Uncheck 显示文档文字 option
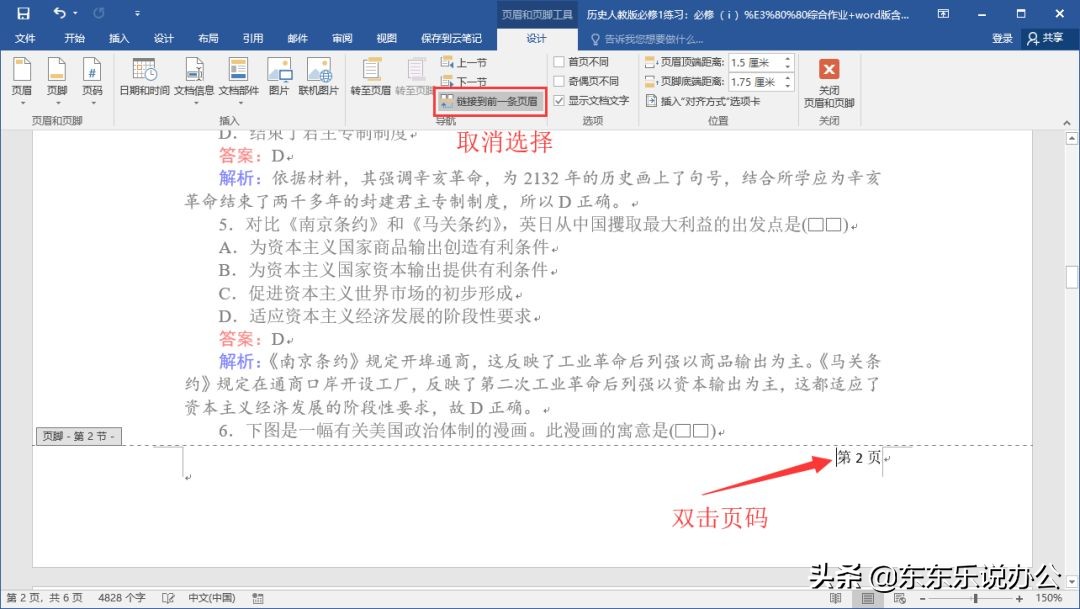Viewport: 1080px width, 609px height. 558,101
